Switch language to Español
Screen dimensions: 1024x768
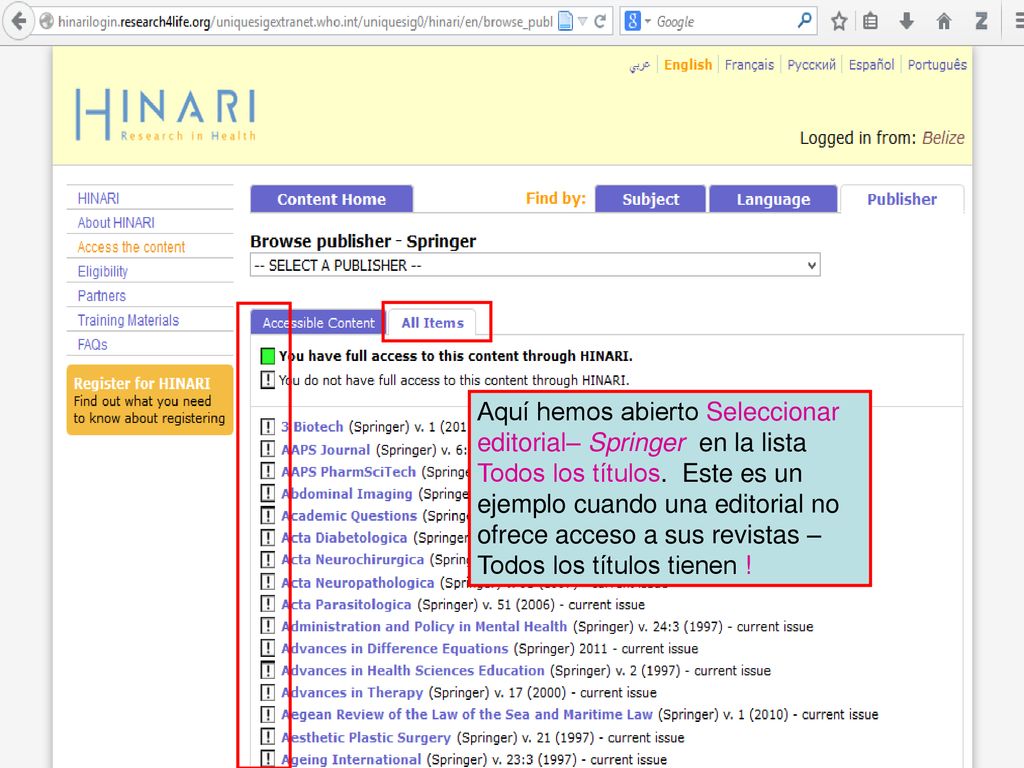tap(871, 65)
